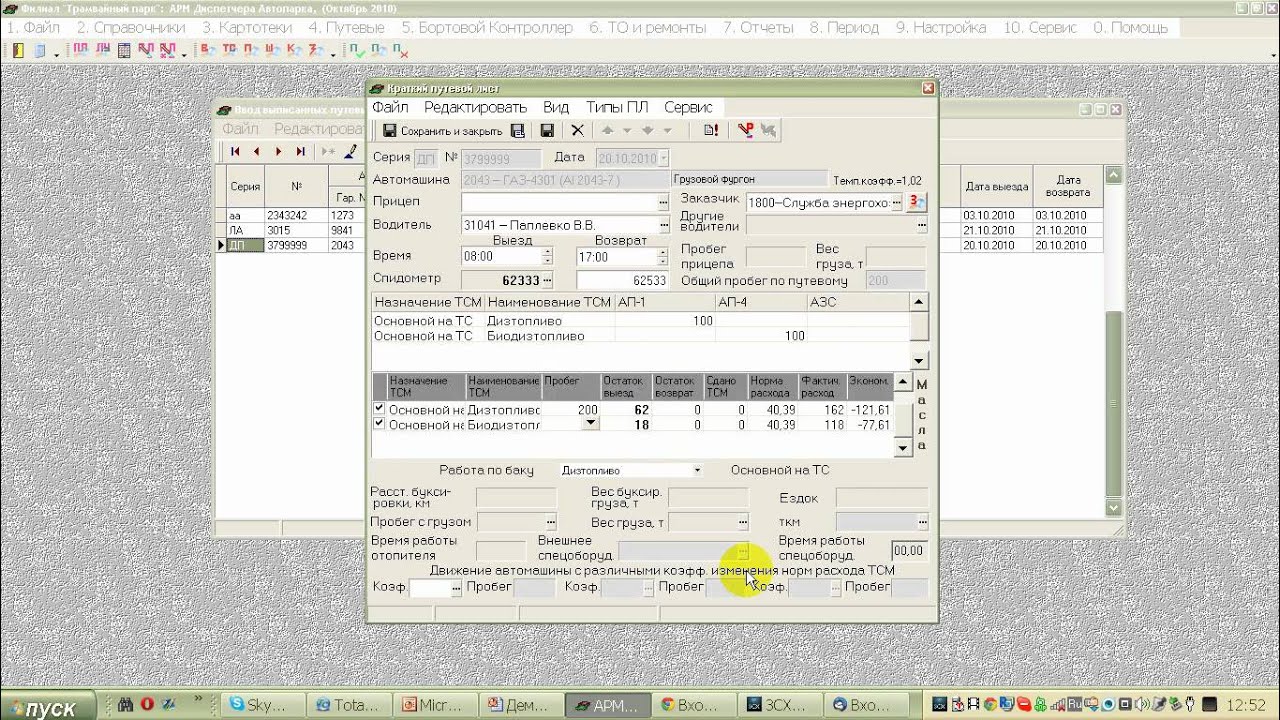Open '2. Справочники' main menu
1280x720 pixels.
coord(131,28)
